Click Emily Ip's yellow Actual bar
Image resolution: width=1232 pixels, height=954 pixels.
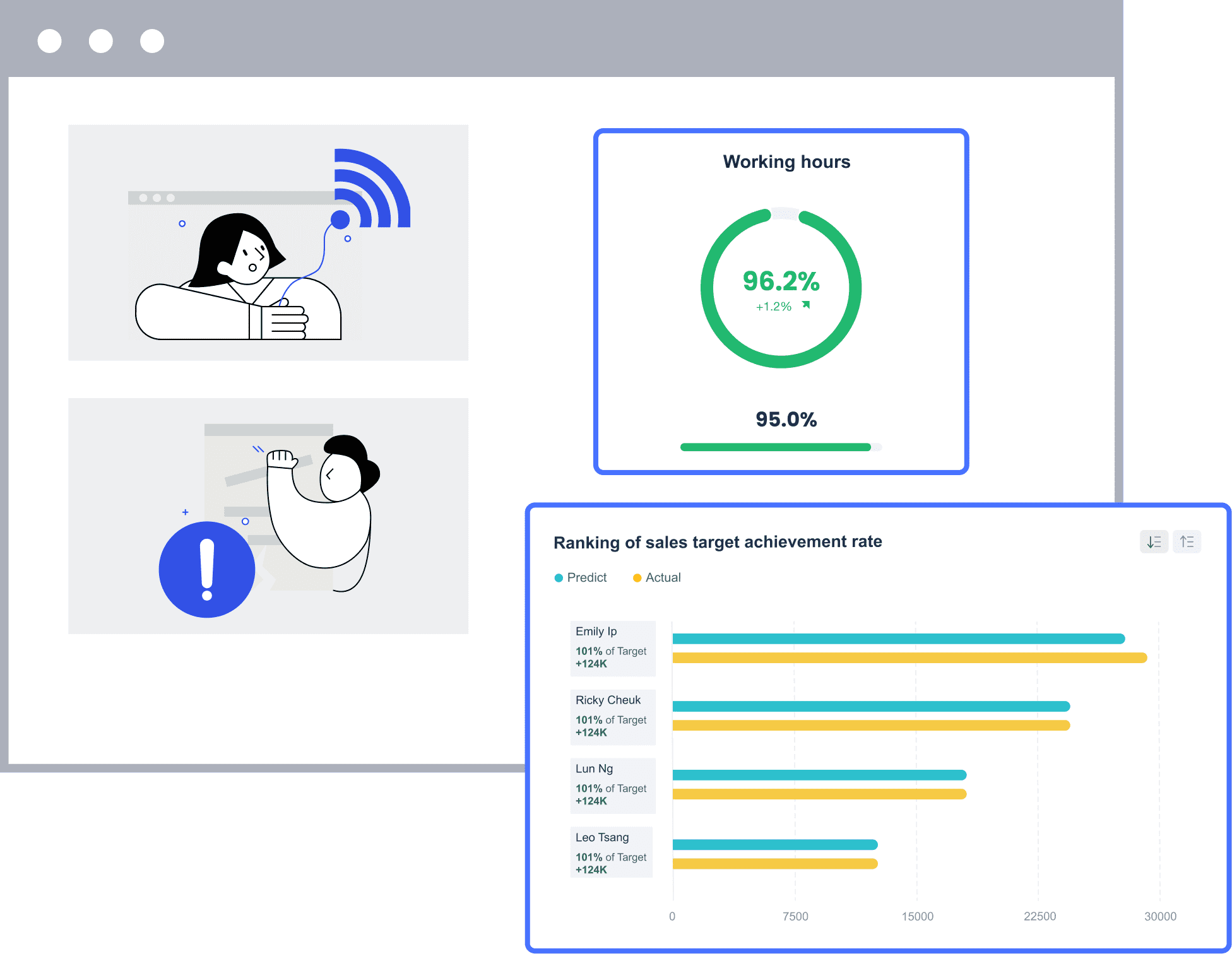coord(909,658)
